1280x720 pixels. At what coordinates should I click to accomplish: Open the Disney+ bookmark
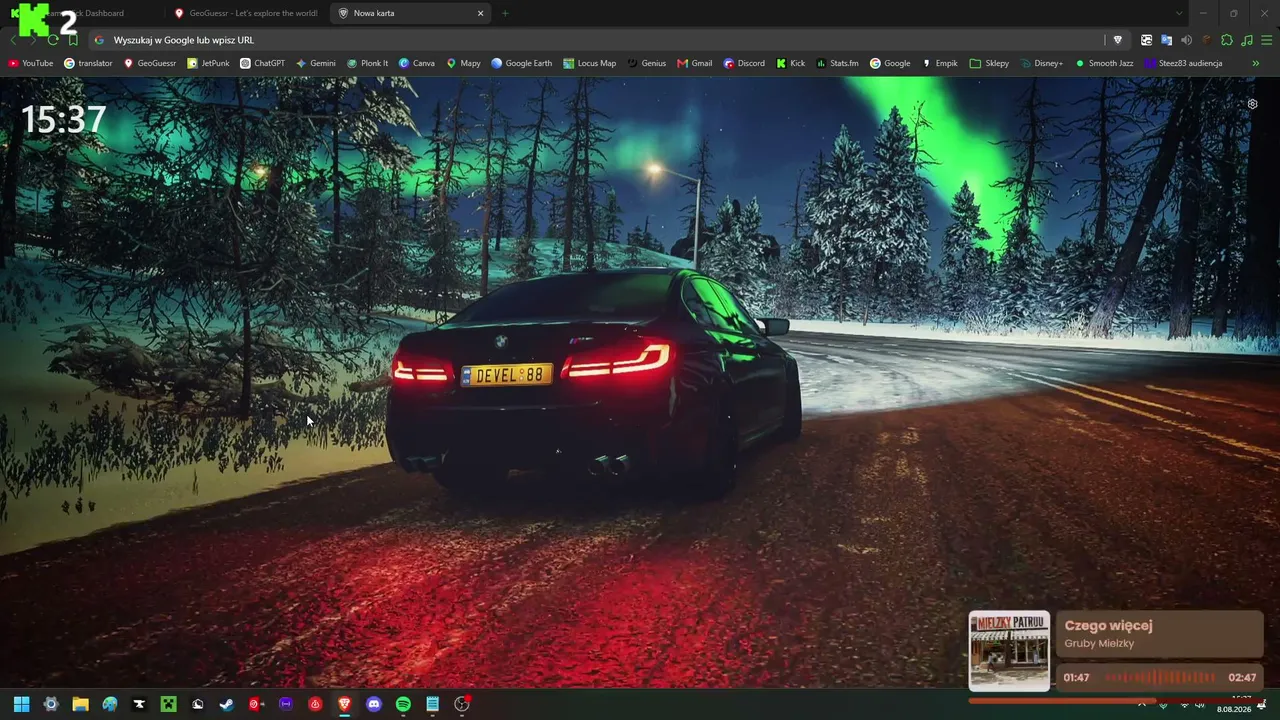[x=1041, y=63]
